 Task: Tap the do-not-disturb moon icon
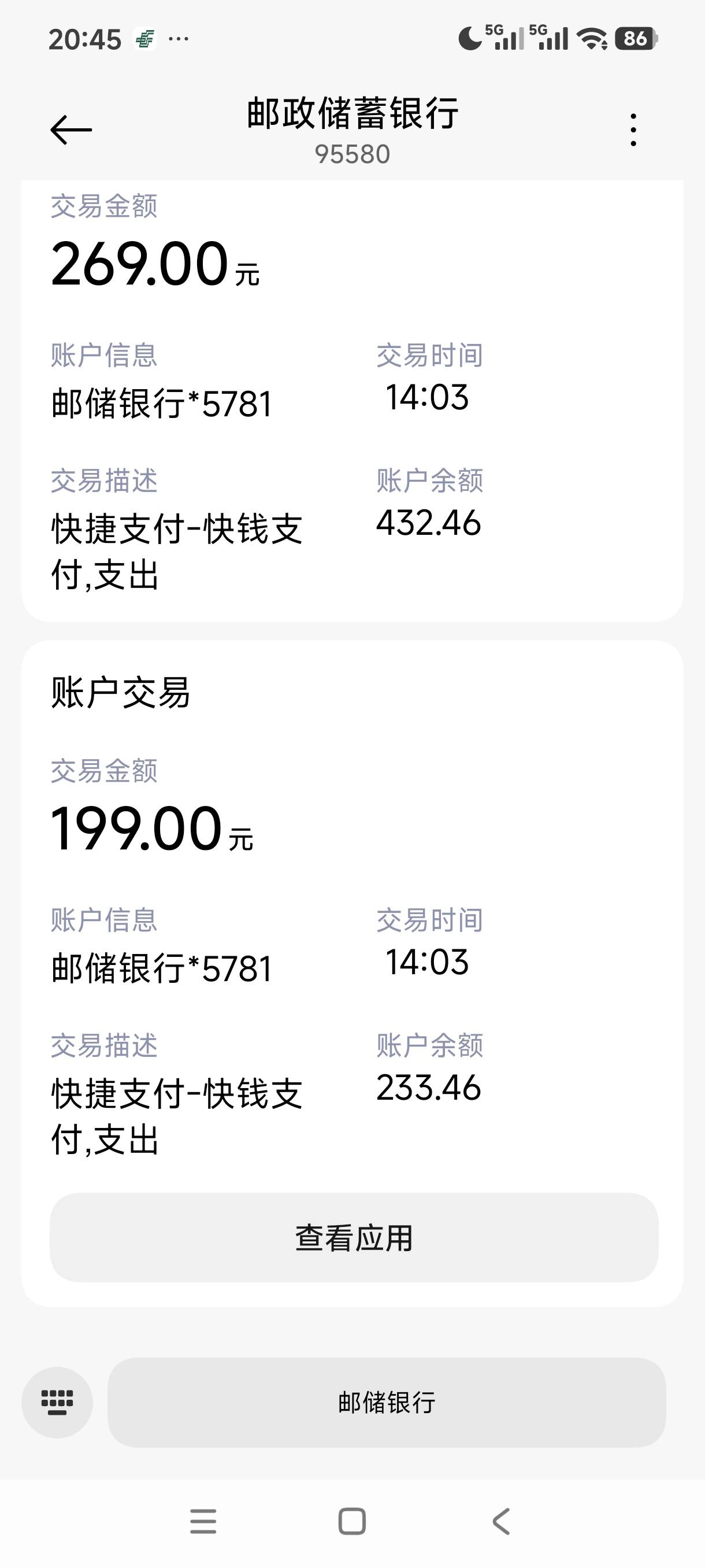[470, 39]
